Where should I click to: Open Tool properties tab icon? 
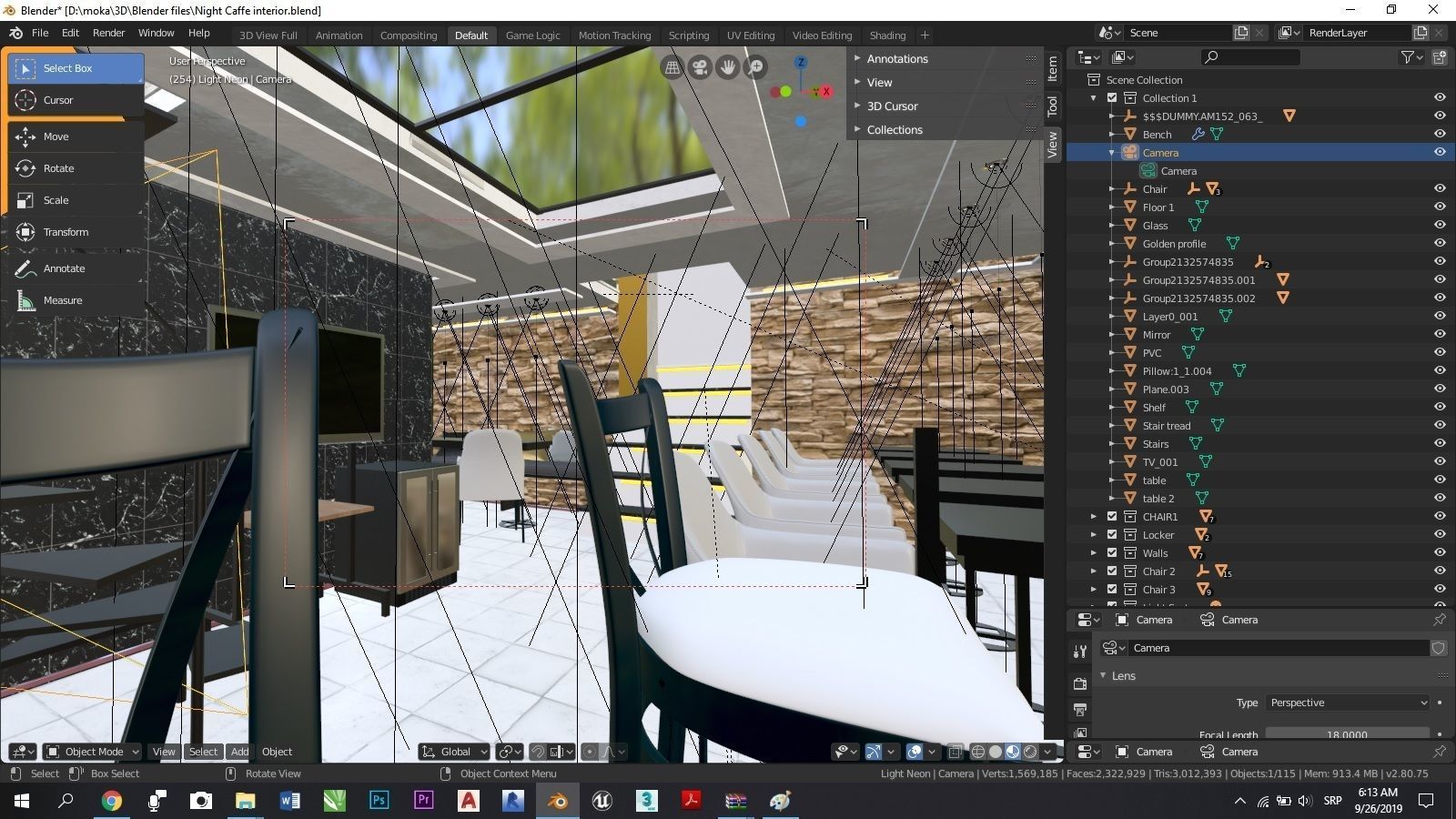(1080, 652)
